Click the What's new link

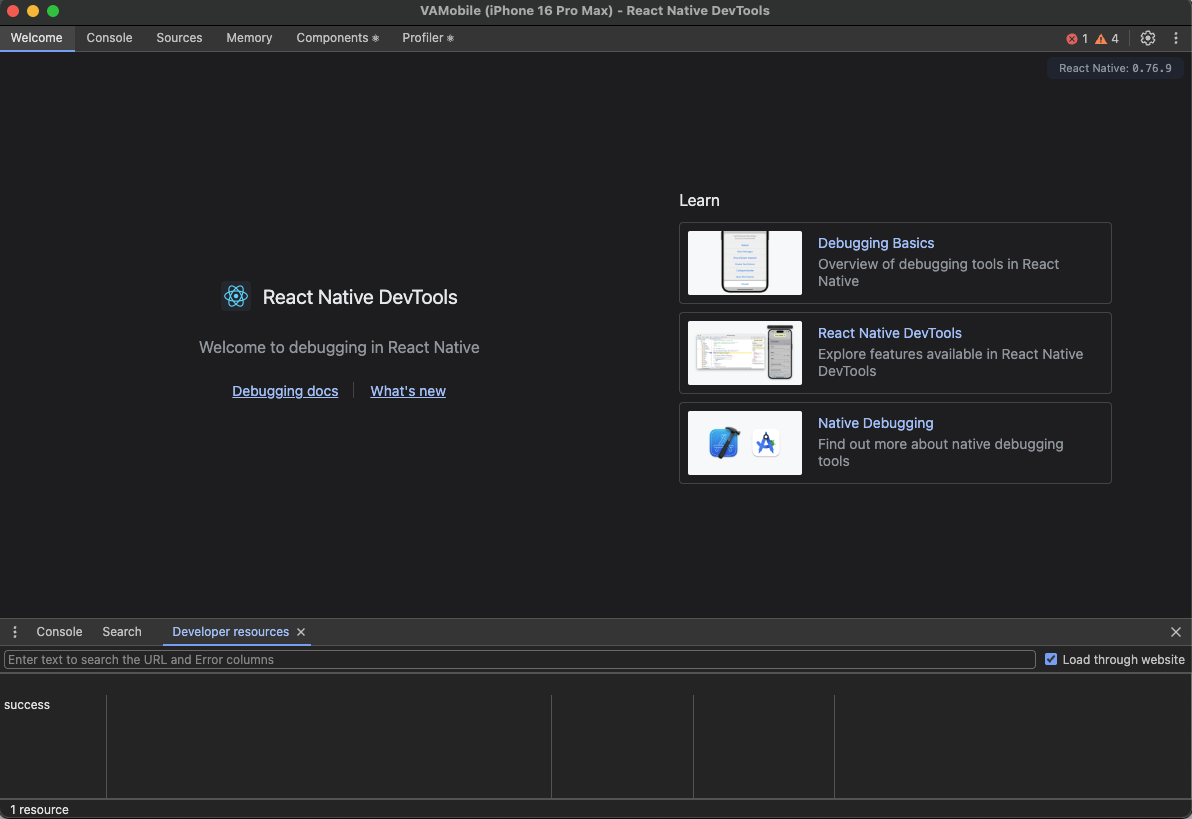point(408,391)
